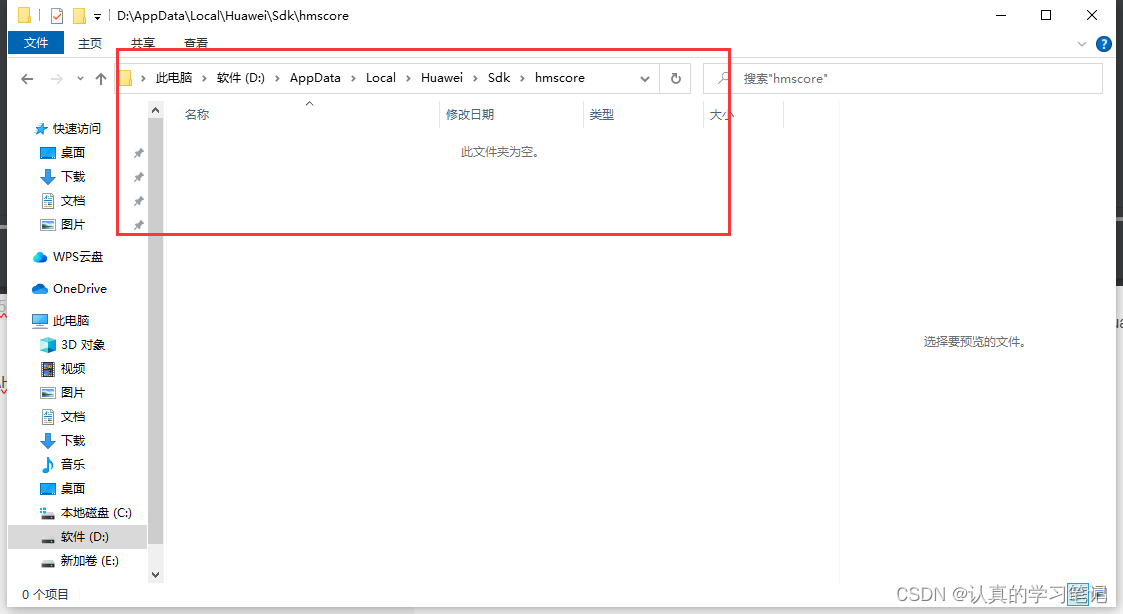Click the Properties checkmark icon in title bar
This screenshot has height=614, width=1123.
pyautogui.click(x=57, y=15)
